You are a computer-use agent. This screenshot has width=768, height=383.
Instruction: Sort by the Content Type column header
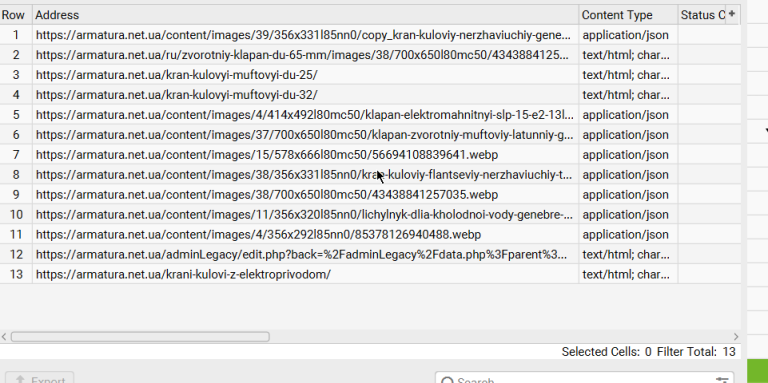[x=628, y=15]
